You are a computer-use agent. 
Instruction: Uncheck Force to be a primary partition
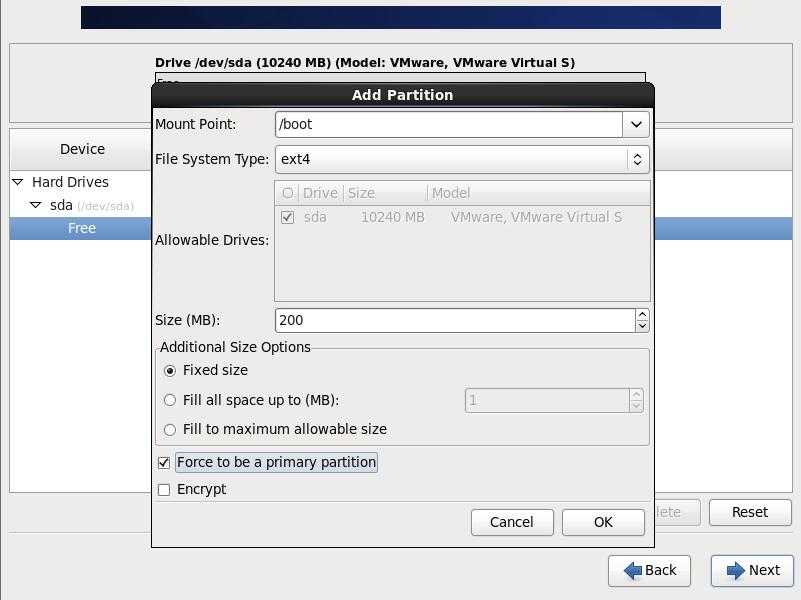click(x=164, y=463)
